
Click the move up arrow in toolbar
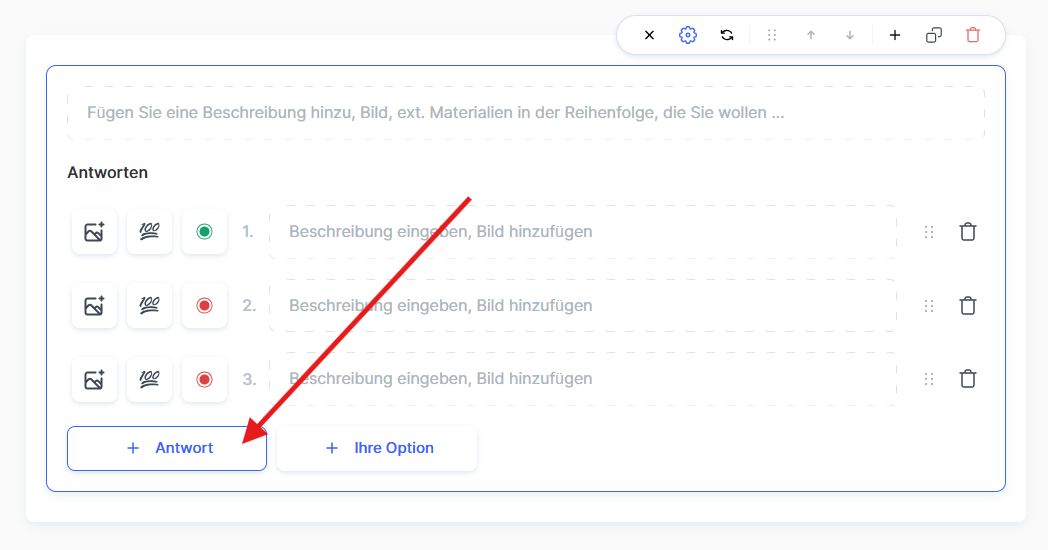[811, 35]
